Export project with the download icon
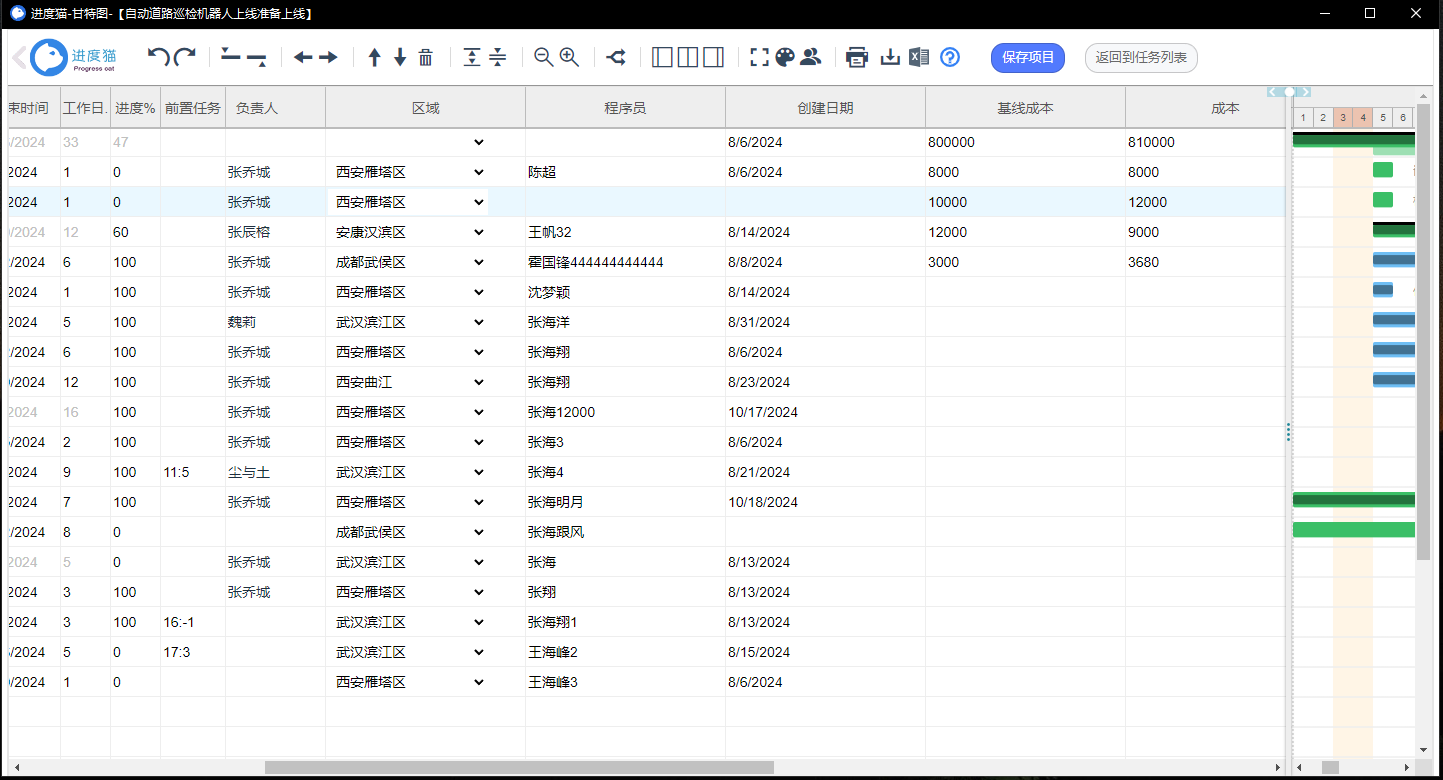1443x780 pixels. pos(891,58)
